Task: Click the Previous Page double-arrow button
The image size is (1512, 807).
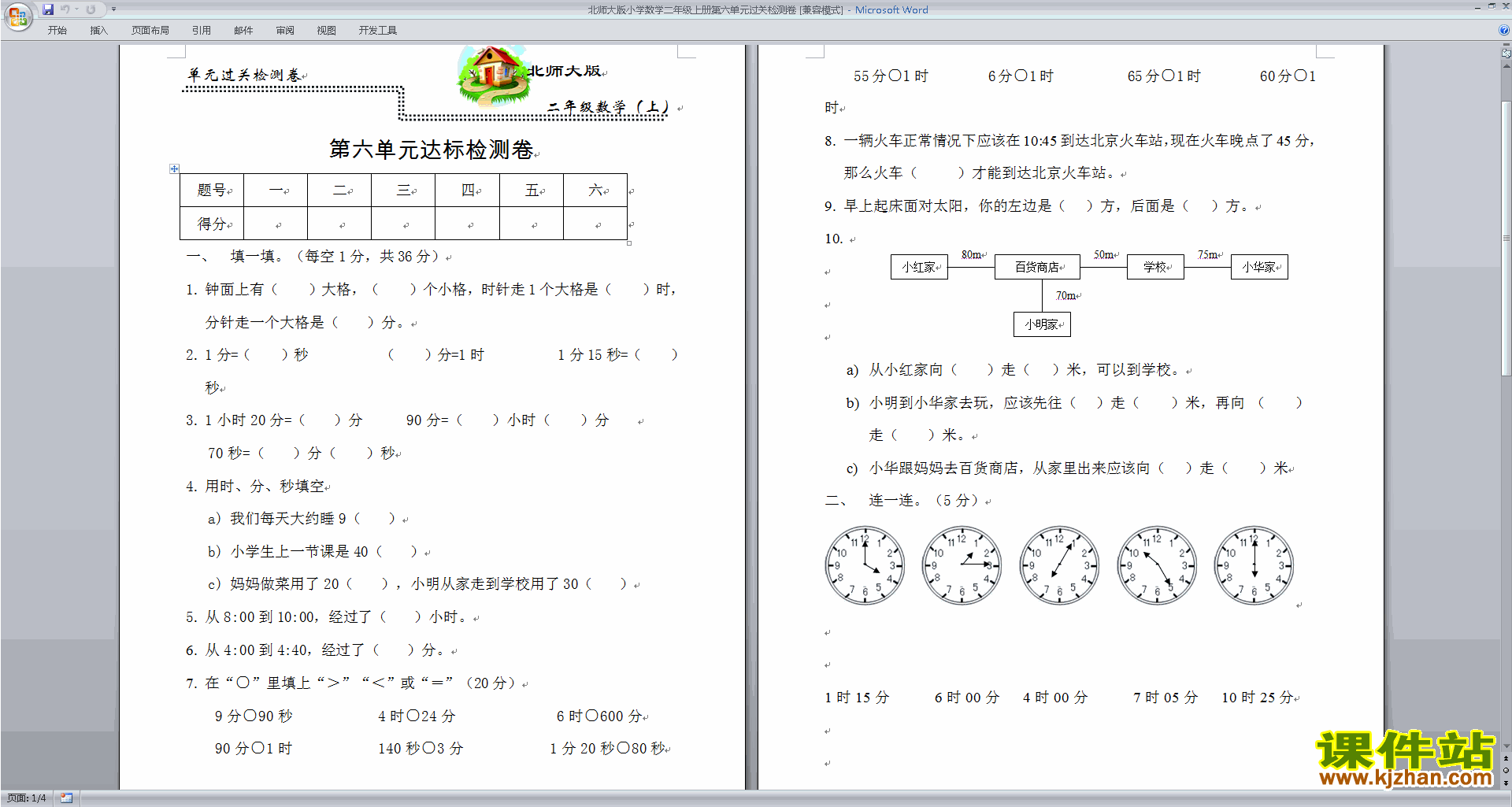Action: coord(1506,759)
